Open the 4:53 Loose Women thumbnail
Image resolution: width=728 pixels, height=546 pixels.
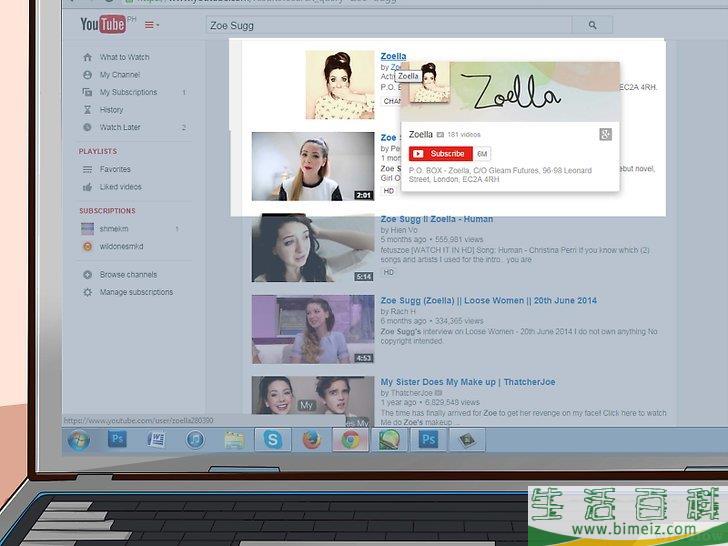313,329
